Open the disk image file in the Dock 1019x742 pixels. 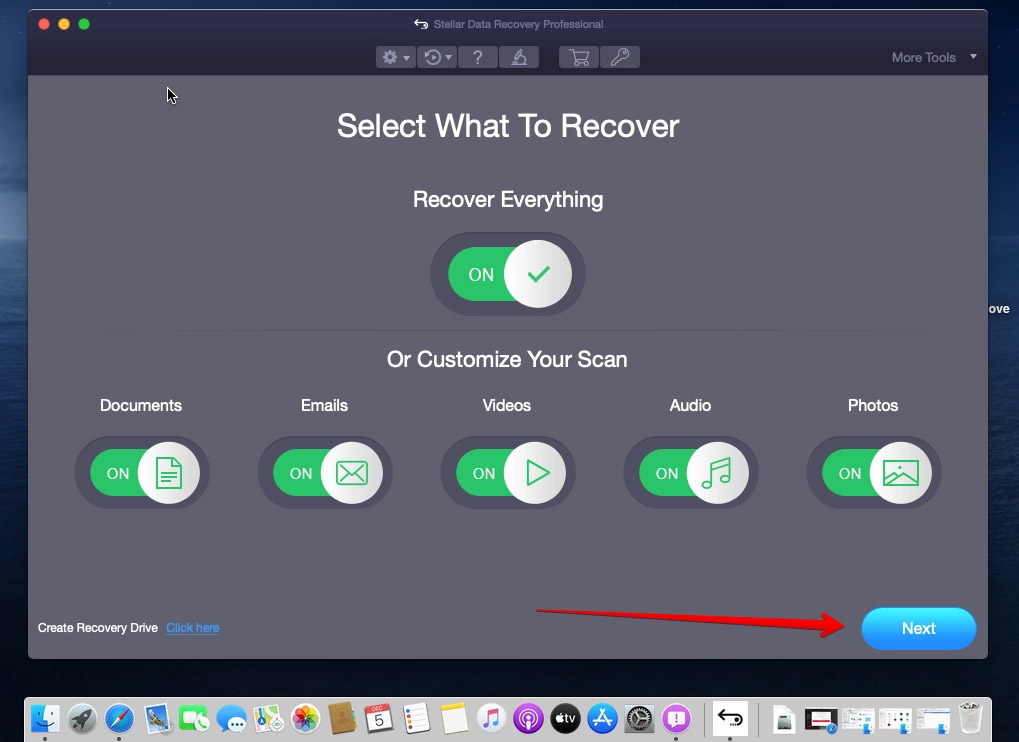(784, 721)
